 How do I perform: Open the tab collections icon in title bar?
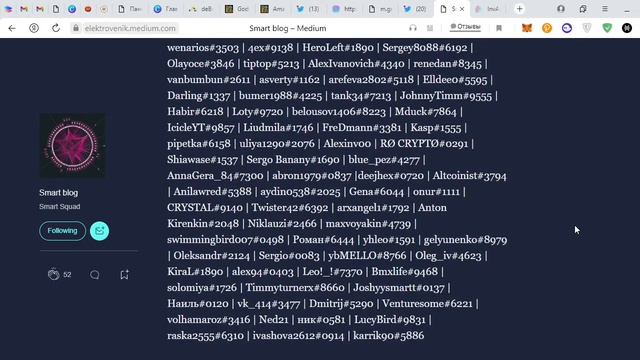click(x=583, y=9)
